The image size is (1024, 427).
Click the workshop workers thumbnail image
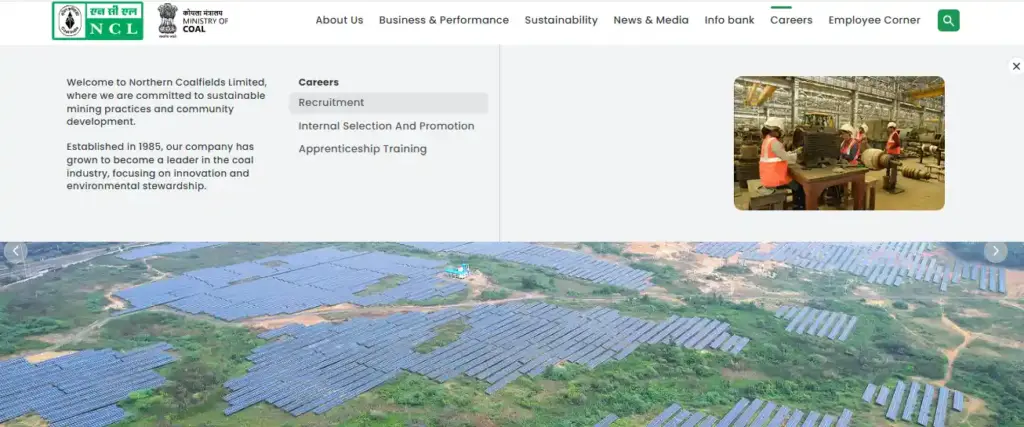[839, 143]
